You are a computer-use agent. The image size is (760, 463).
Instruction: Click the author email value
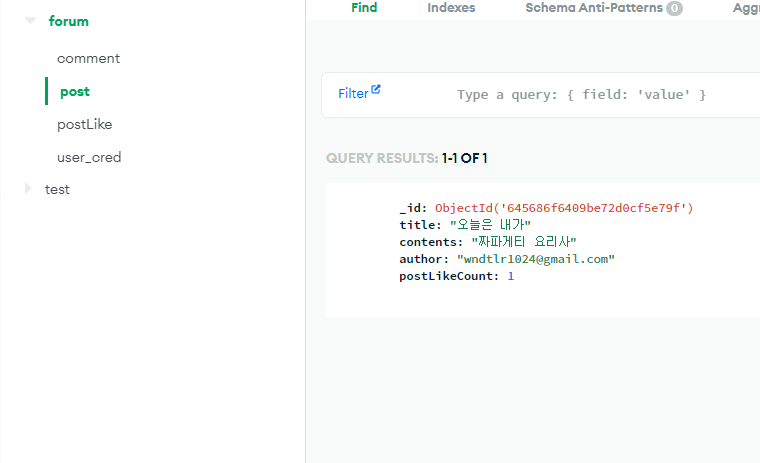tap(536, 259)
